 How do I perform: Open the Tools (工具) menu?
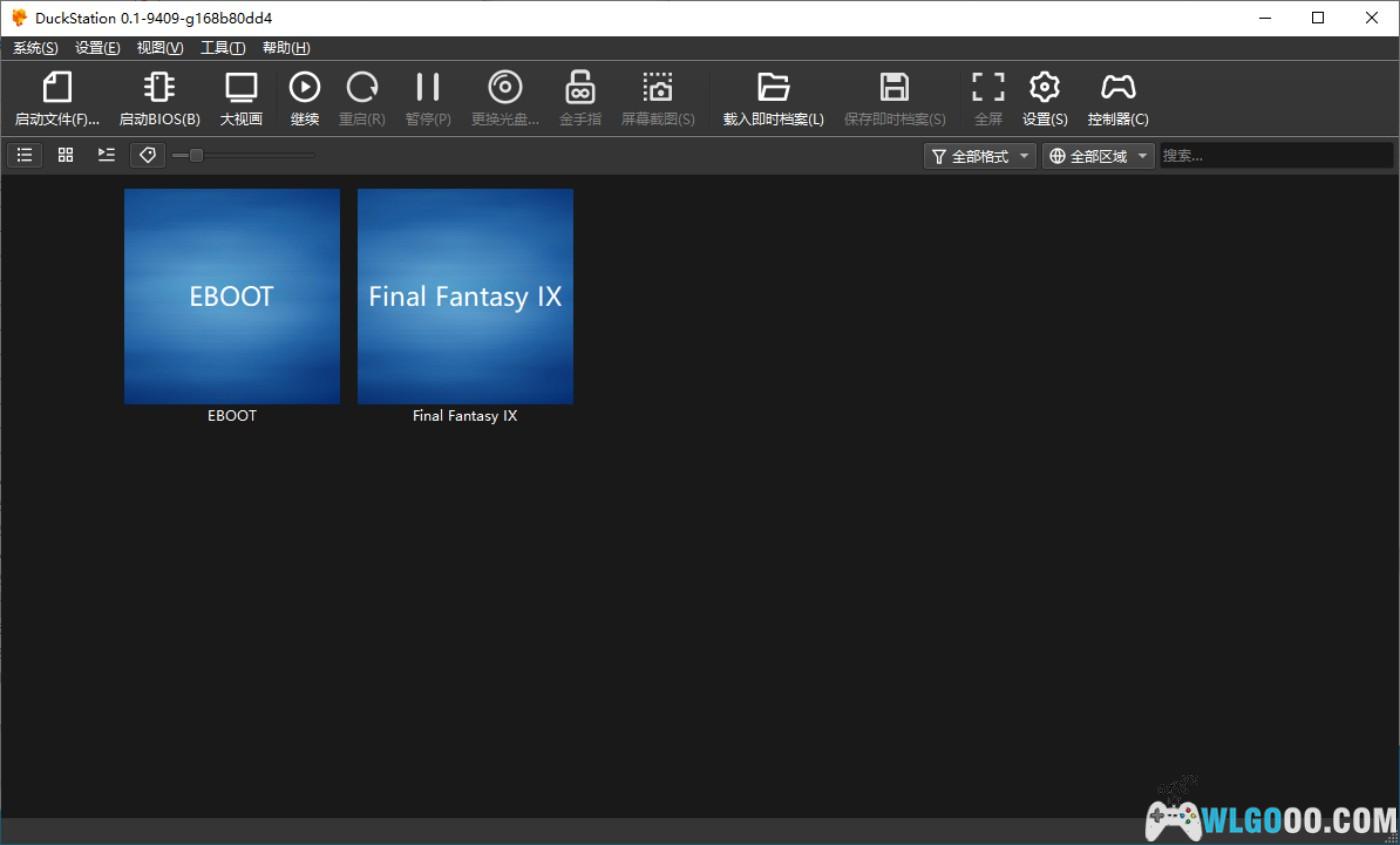[222, 48]
